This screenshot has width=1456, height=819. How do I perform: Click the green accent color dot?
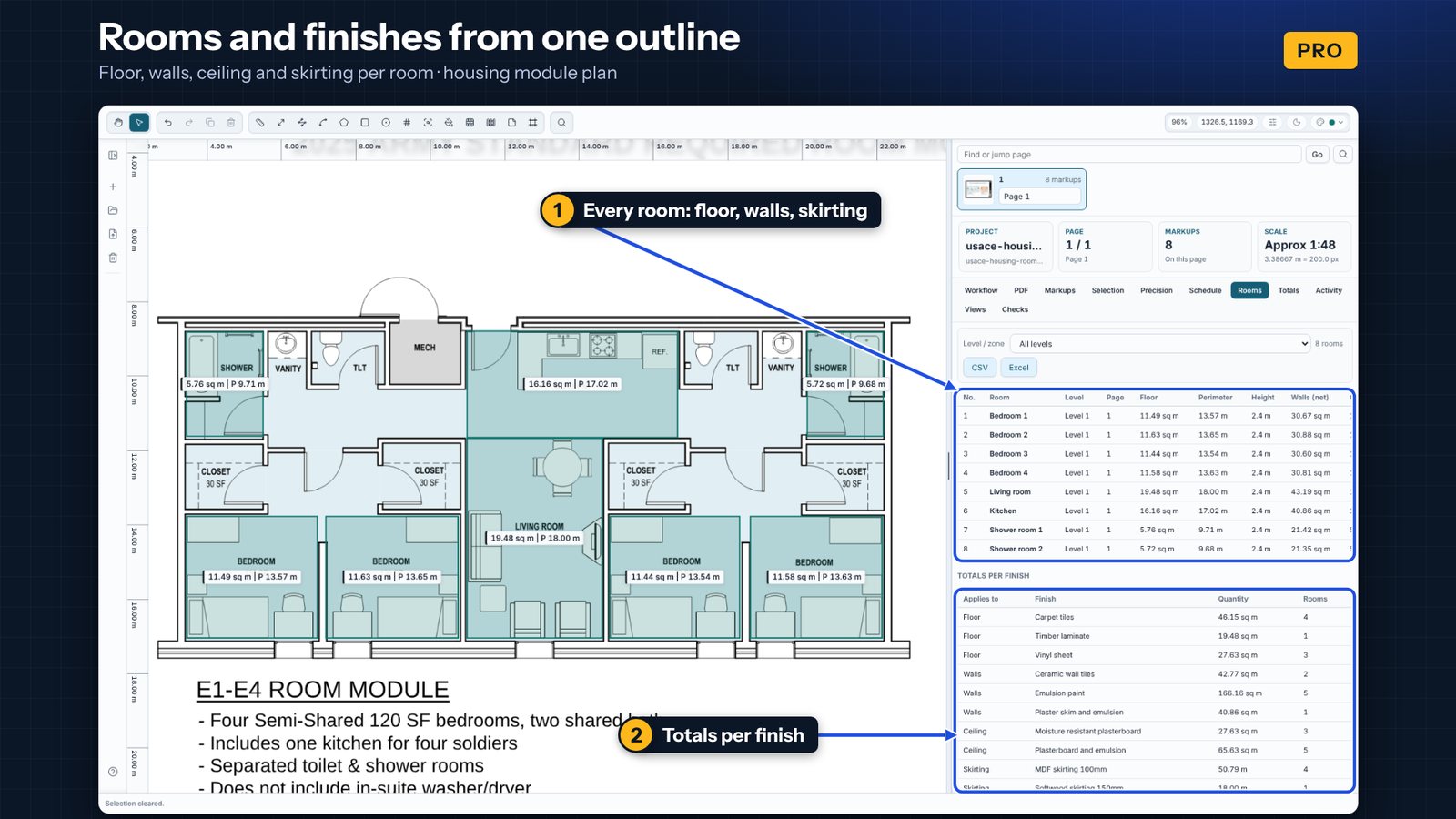[1332, 122]
